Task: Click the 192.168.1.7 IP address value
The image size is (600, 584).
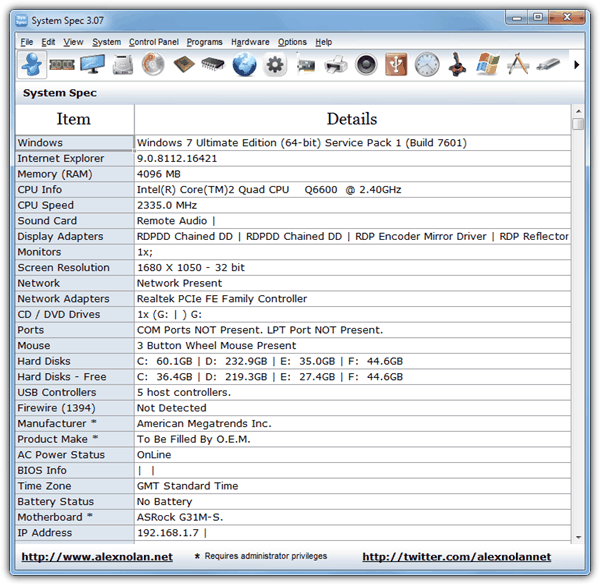Action: coord(172,533)
